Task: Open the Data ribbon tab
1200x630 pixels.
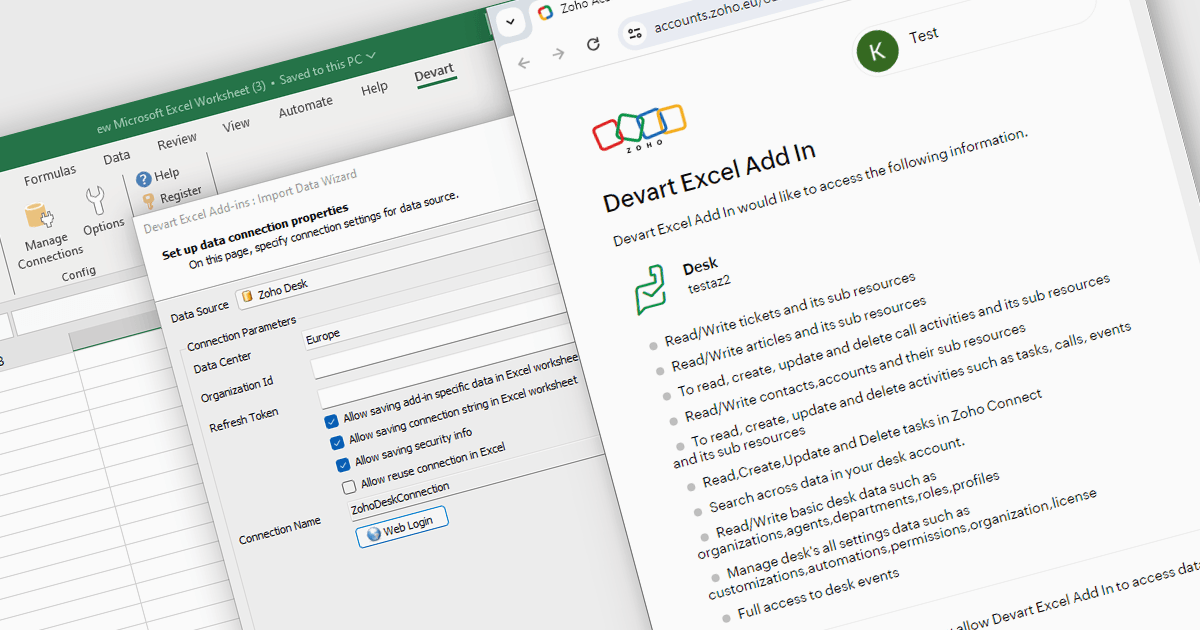Action: tap(117, 157)
